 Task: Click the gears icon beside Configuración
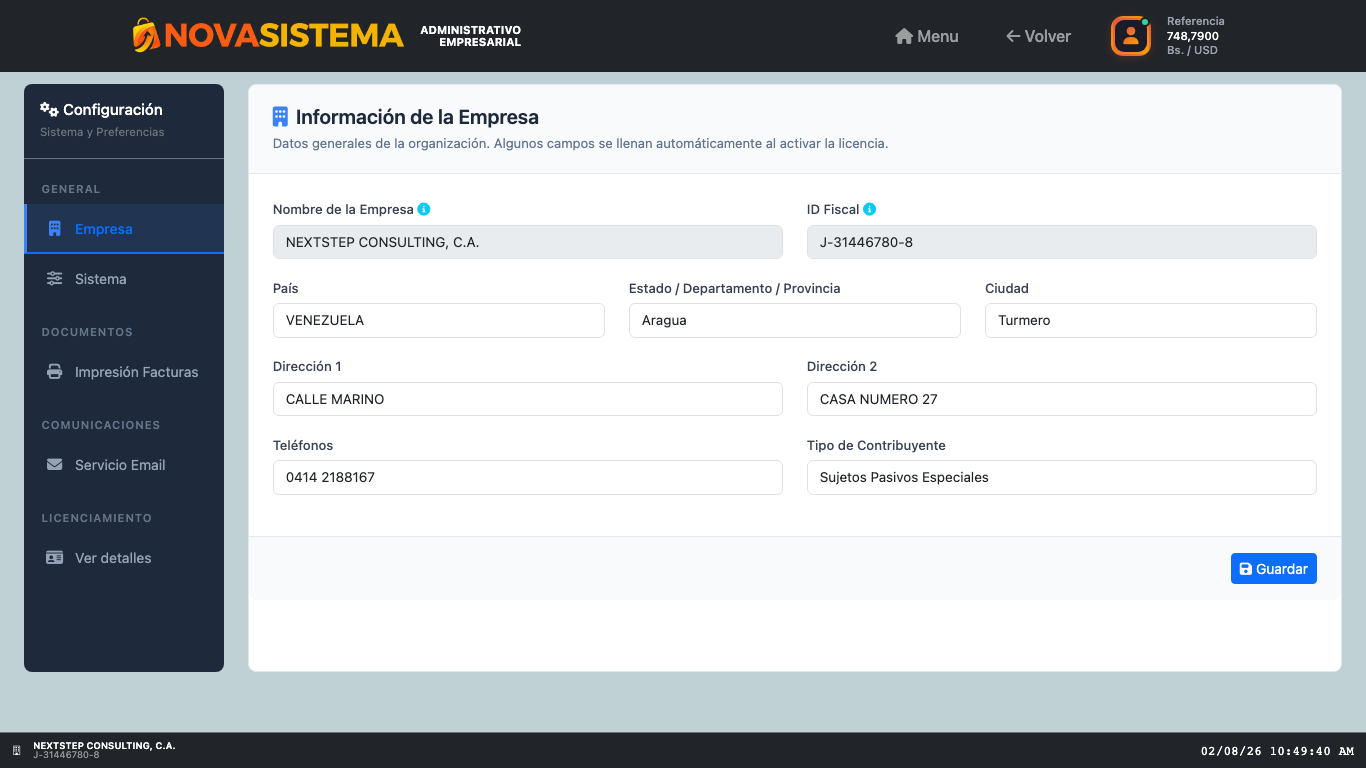coord(49,109)
